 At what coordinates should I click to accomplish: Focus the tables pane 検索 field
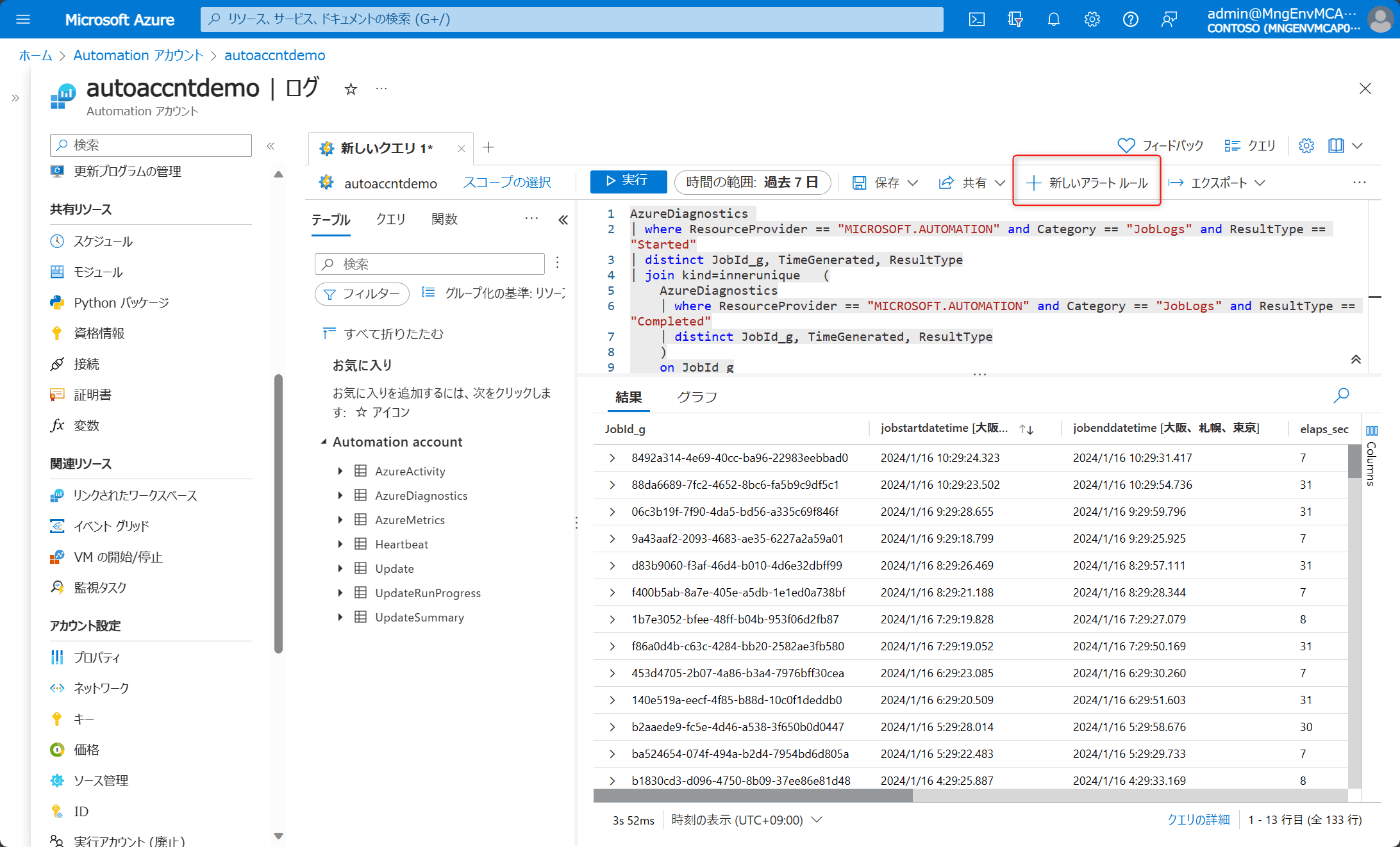(430, 264)
